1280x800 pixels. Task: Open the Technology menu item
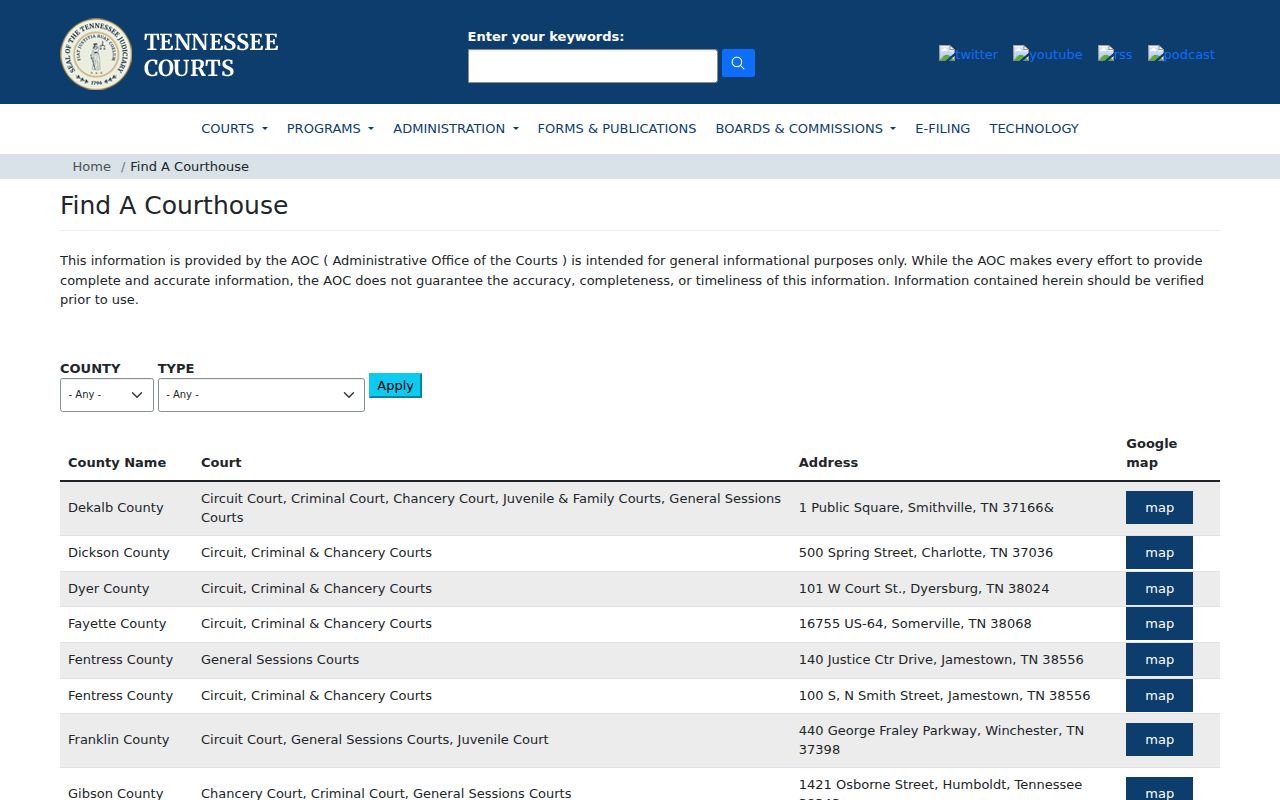point(1034,128)
